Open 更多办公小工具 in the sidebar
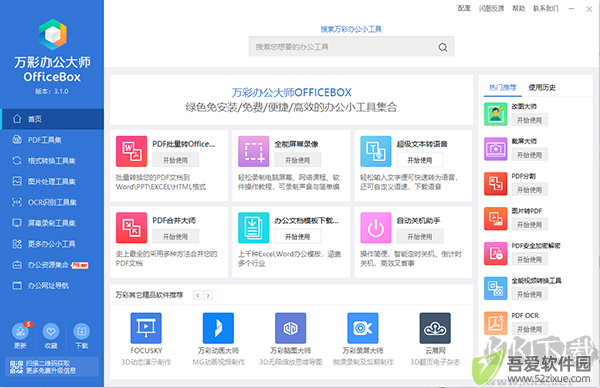Image resolution: width=600 pixels, height=388 pixels. click(x=52, y=244)
